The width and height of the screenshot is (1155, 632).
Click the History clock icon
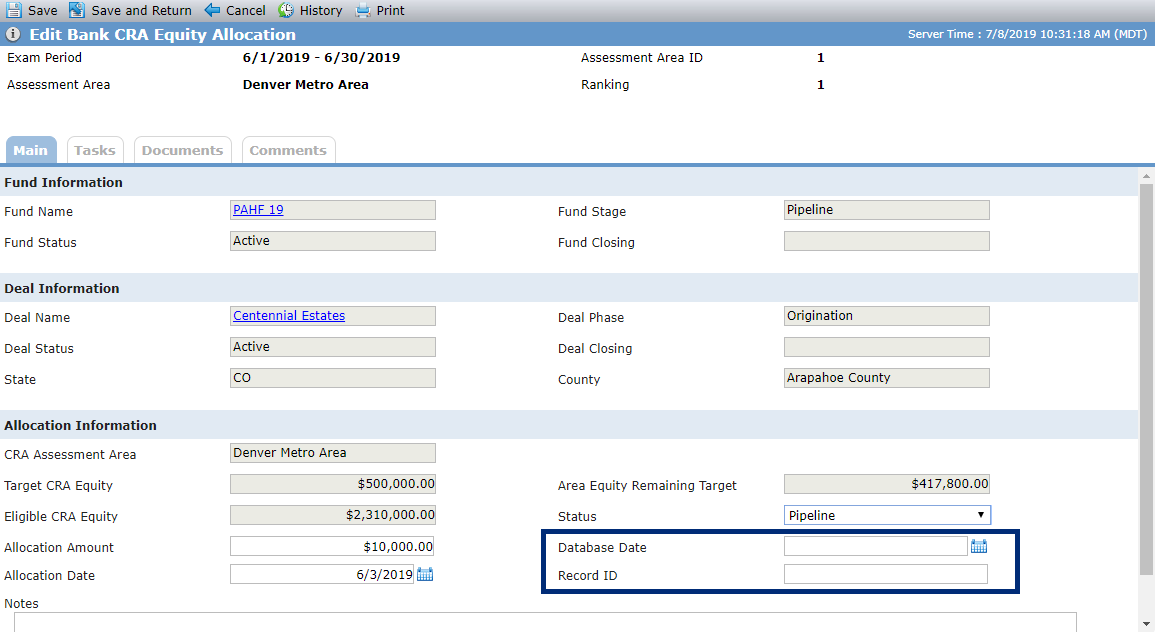pos(286,10)
